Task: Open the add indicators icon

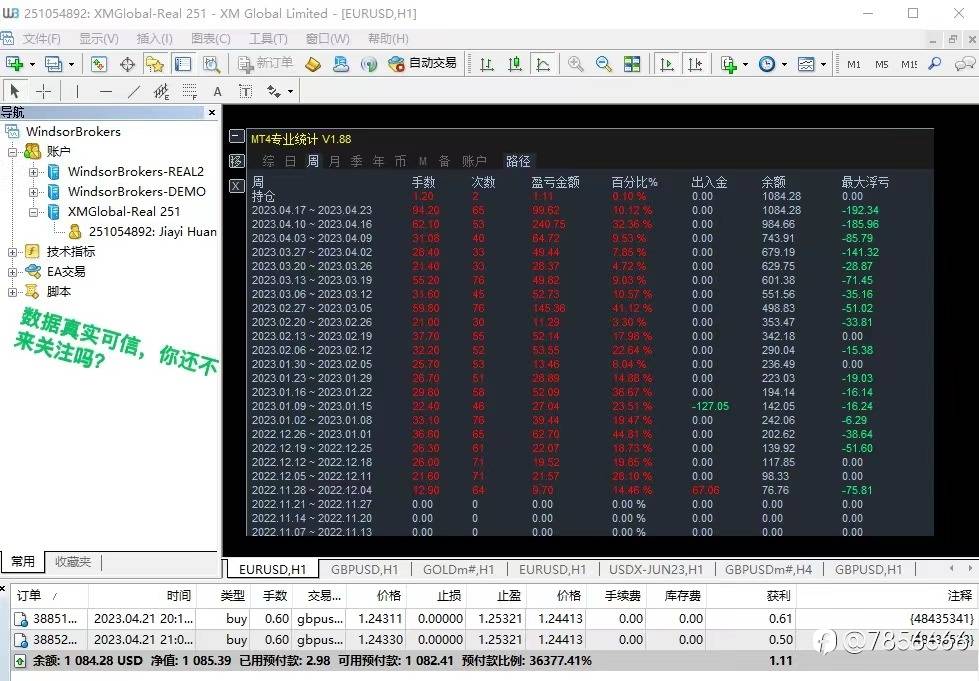Action: coord(728,64)
